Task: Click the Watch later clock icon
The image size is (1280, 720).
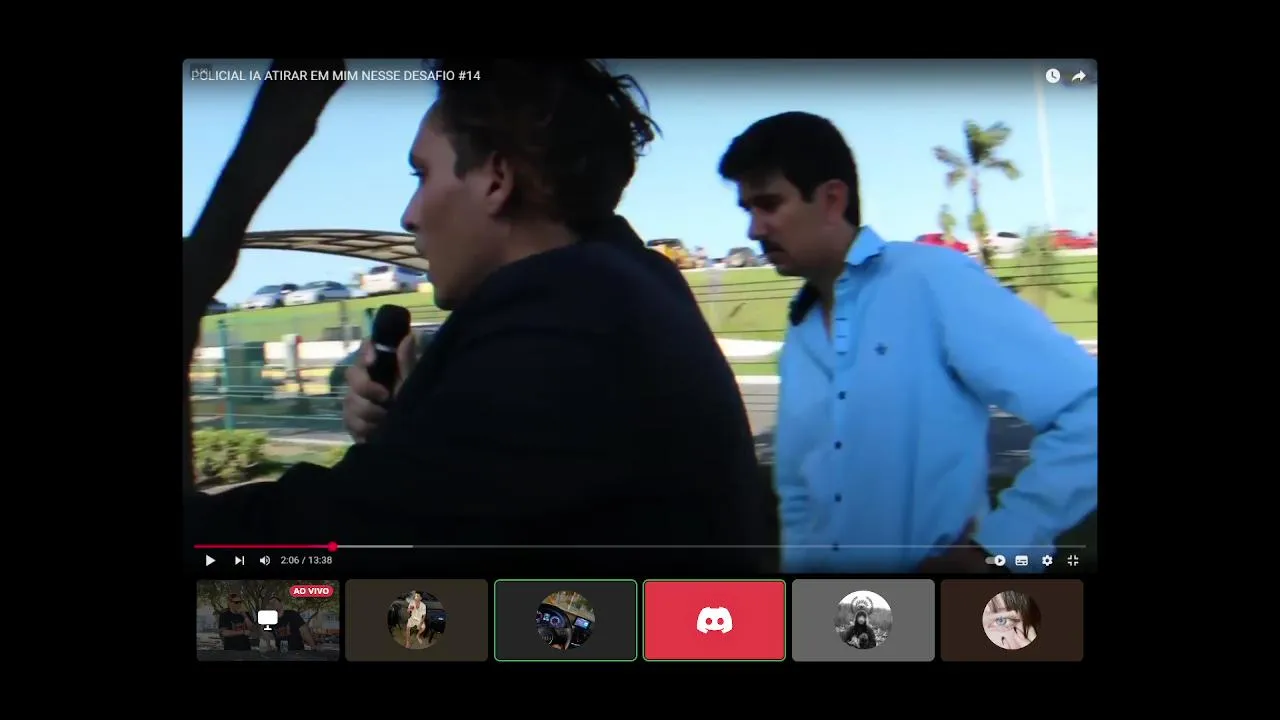Action: (1053, 76)
